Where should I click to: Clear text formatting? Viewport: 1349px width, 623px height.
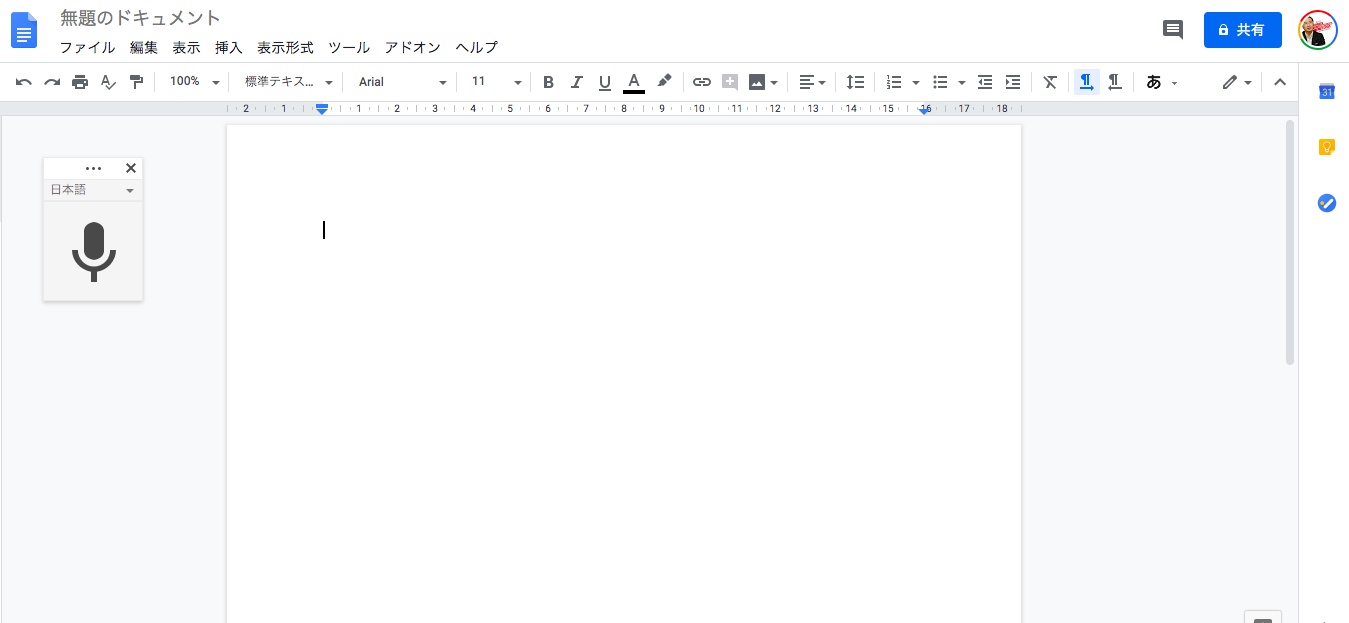pyautogui.click(x=1050, y=82)
